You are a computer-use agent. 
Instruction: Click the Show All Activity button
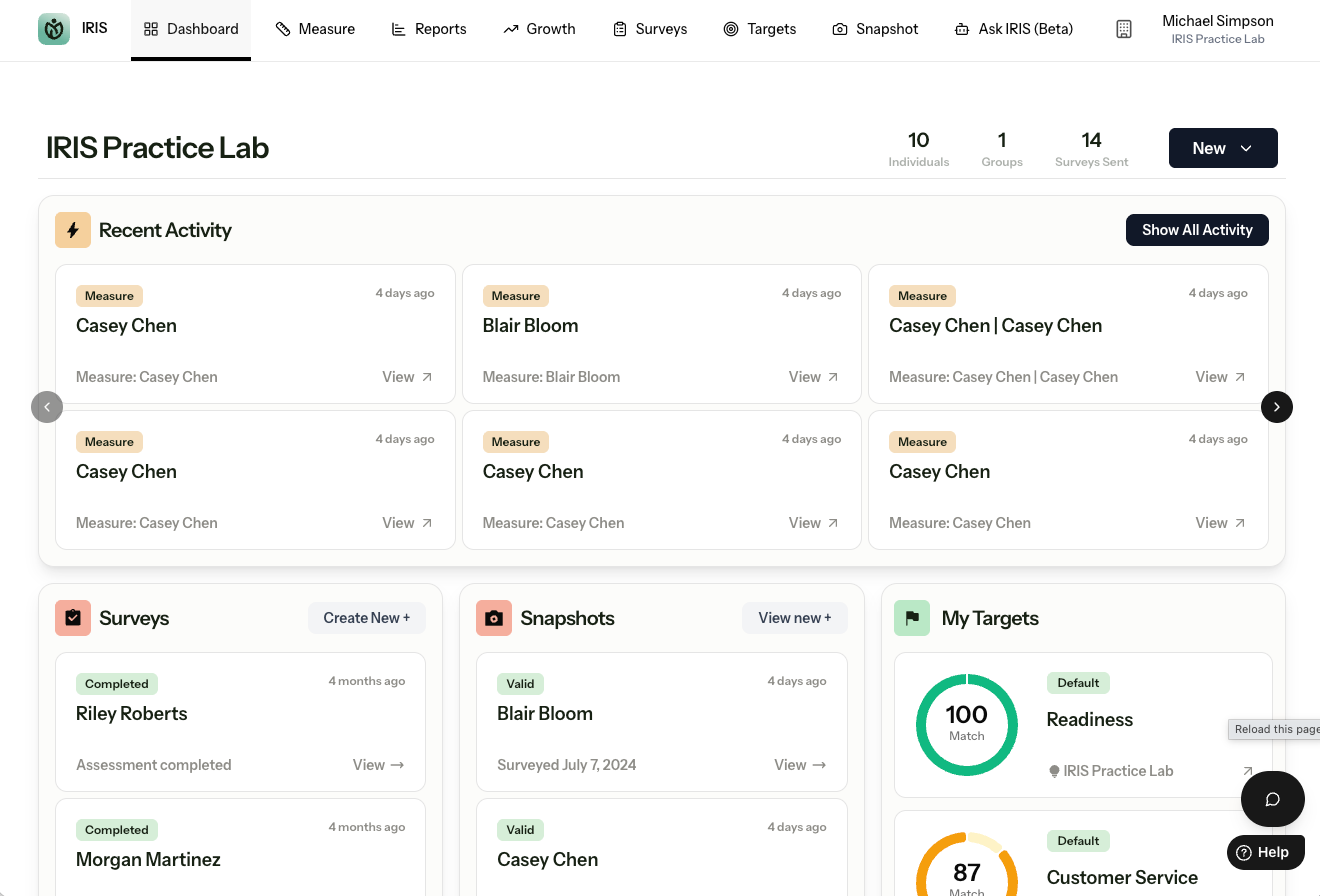tap(1197, 230)
